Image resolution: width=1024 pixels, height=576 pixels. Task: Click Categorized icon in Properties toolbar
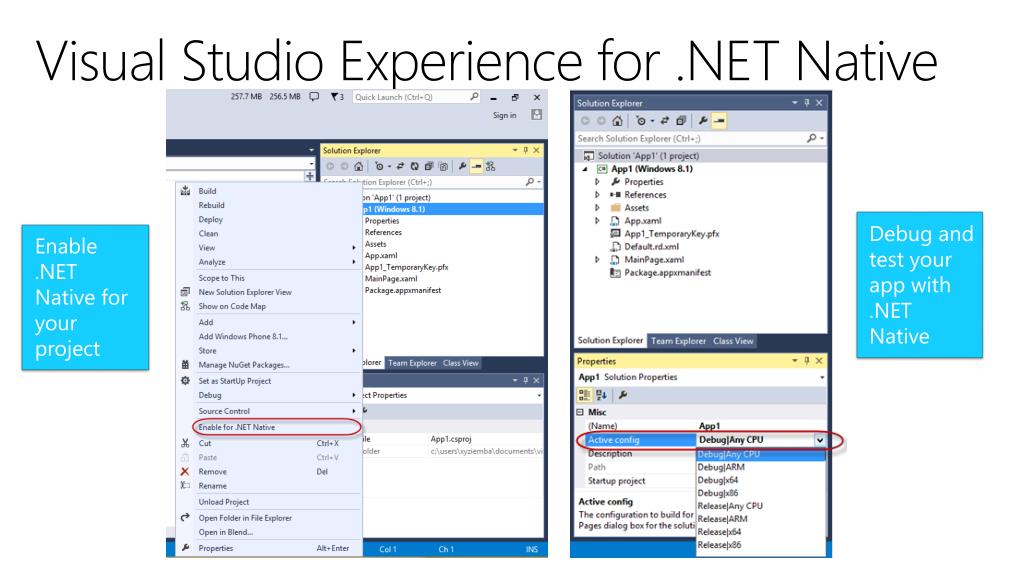coord(584,395)
